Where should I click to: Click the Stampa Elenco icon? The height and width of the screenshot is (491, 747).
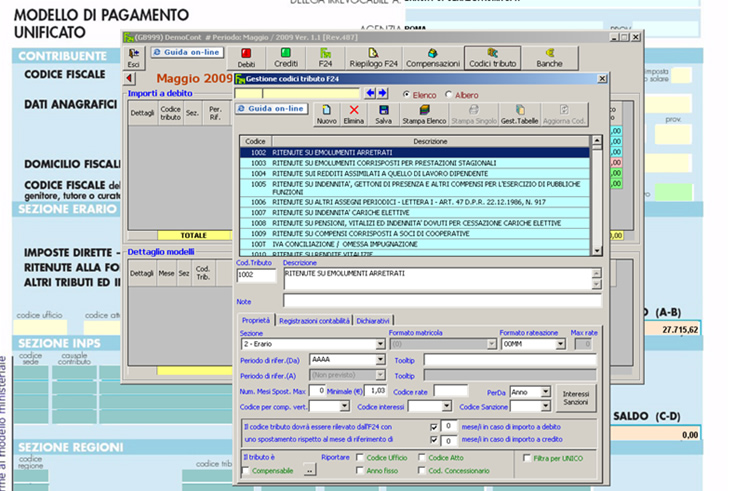(424, 114)
